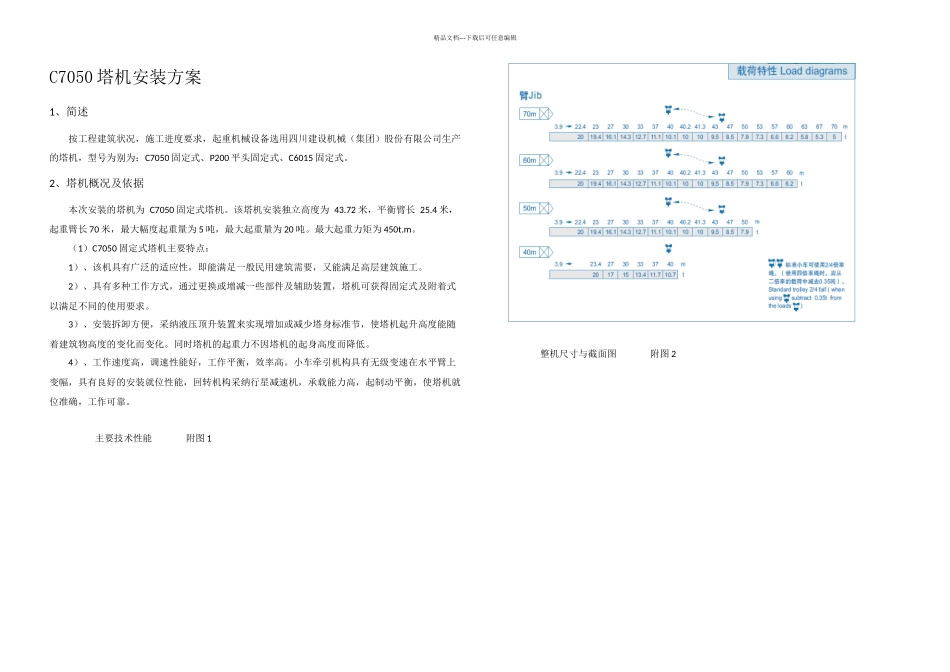Click the line "(1)C7050 固定式塔机主要特点:"
This screenshot has height=672, width=950.
139,248
